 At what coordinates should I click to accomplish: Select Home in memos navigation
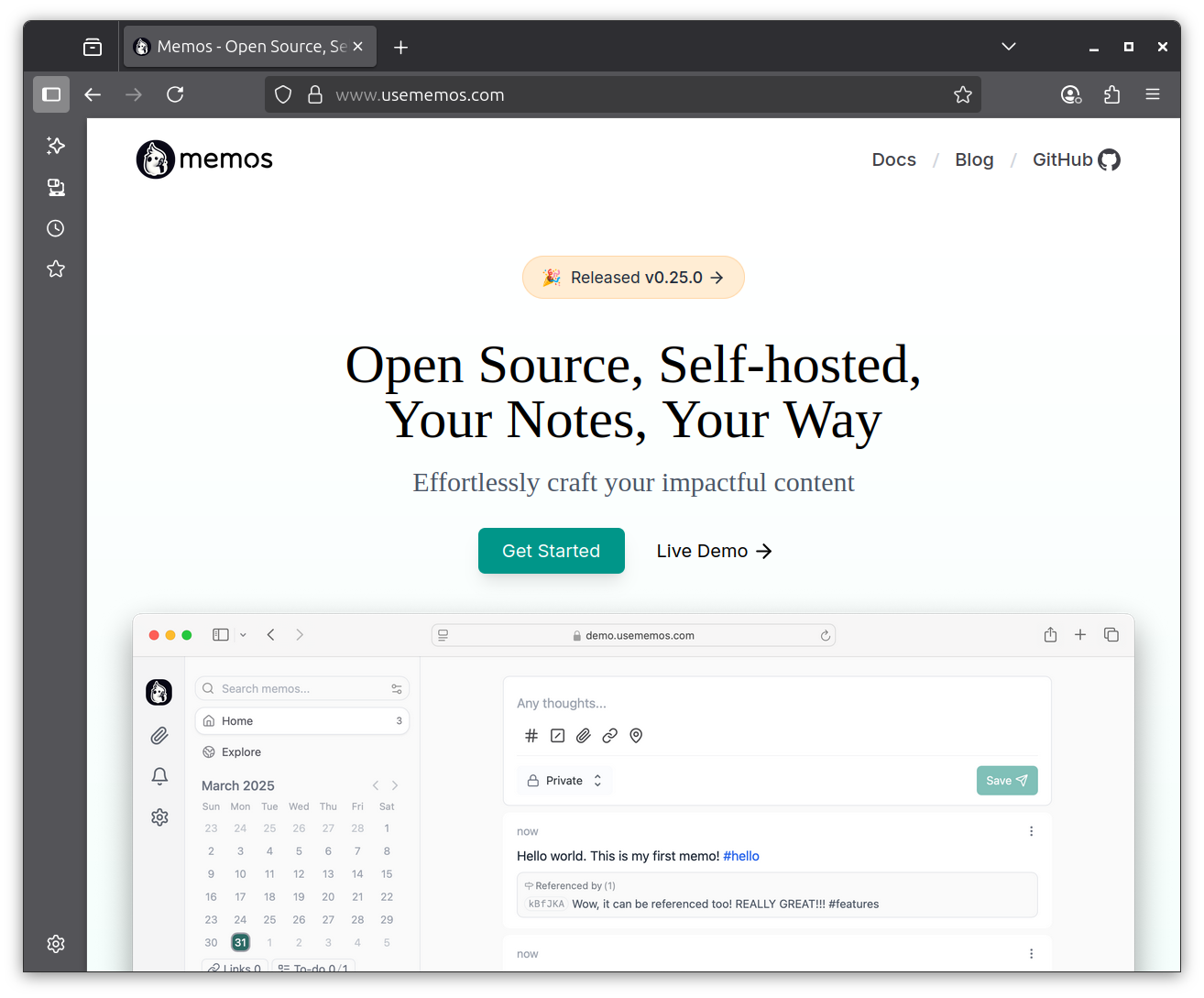click(x=302, y=721)
